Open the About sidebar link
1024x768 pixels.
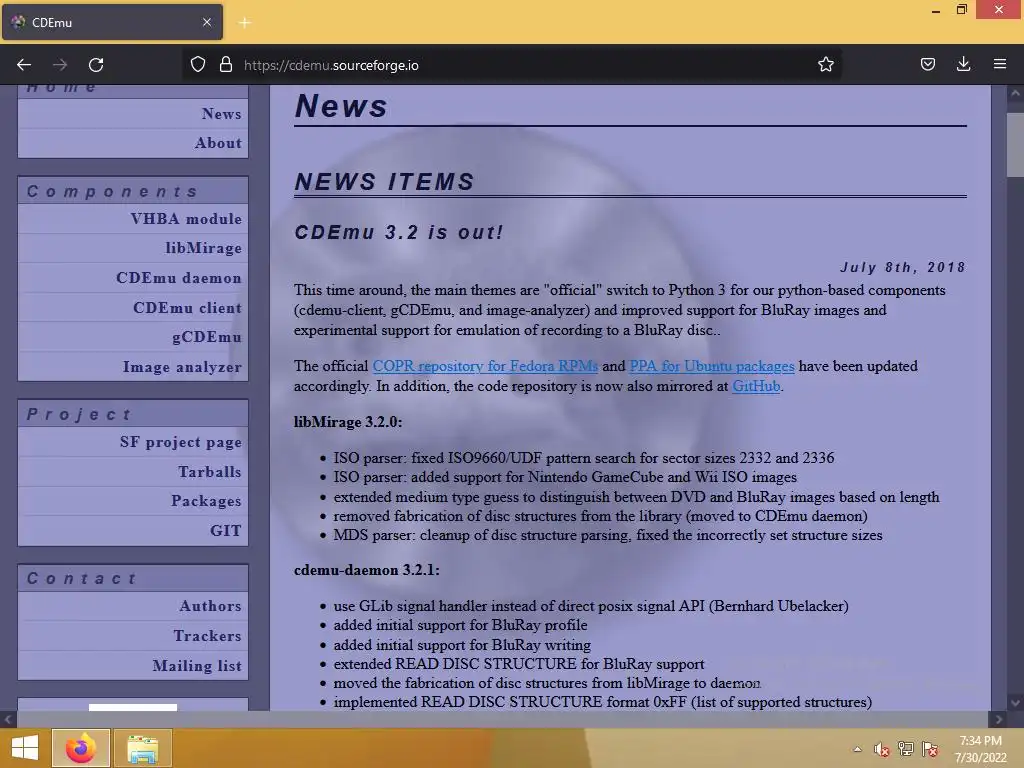click(218, 143)
